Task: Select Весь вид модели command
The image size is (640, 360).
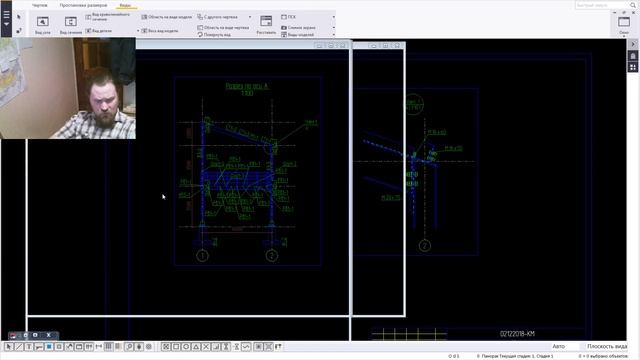Action: [160, 31]
